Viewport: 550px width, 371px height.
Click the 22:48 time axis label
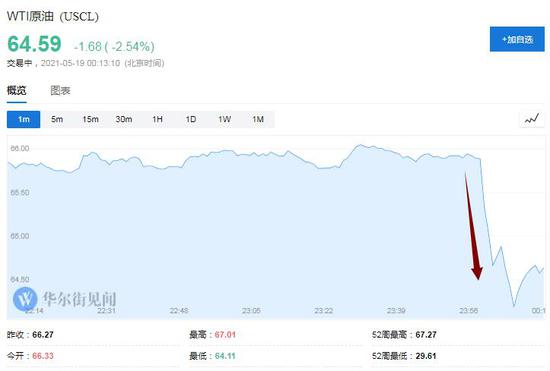(x=179, y=311)
